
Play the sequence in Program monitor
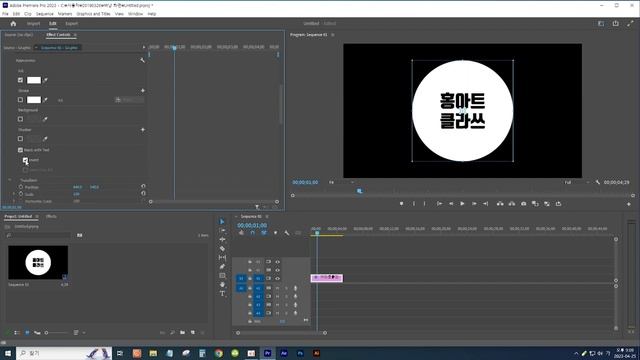pos(462,204)
